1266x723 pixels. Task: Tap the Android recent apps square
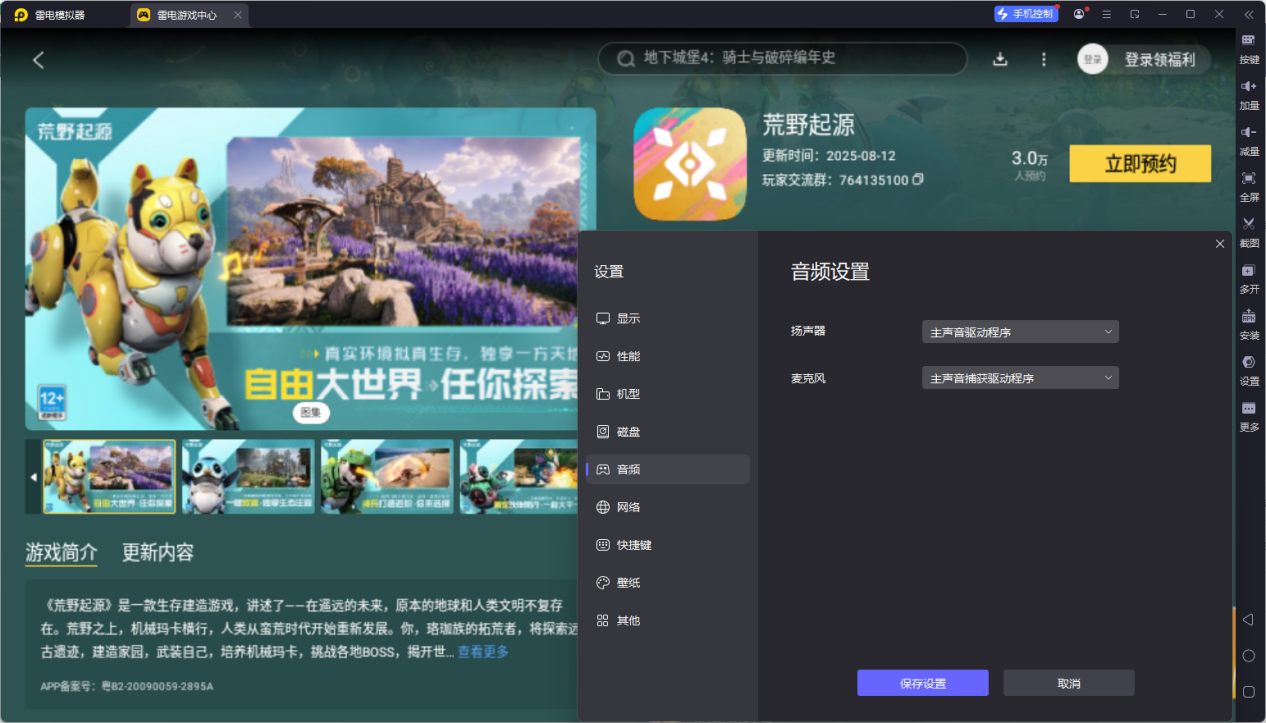pos(1248,692)
